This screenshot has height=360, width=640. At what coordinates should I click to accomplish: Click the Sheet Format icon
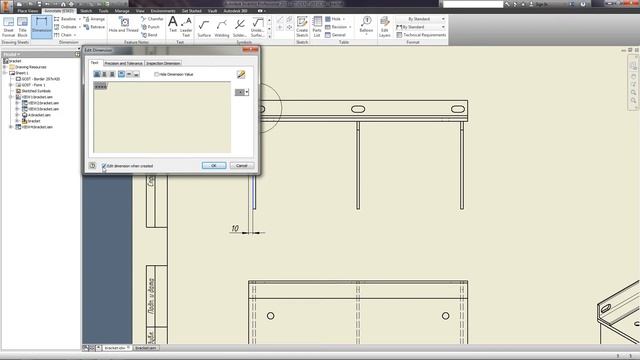click(8, 27)
